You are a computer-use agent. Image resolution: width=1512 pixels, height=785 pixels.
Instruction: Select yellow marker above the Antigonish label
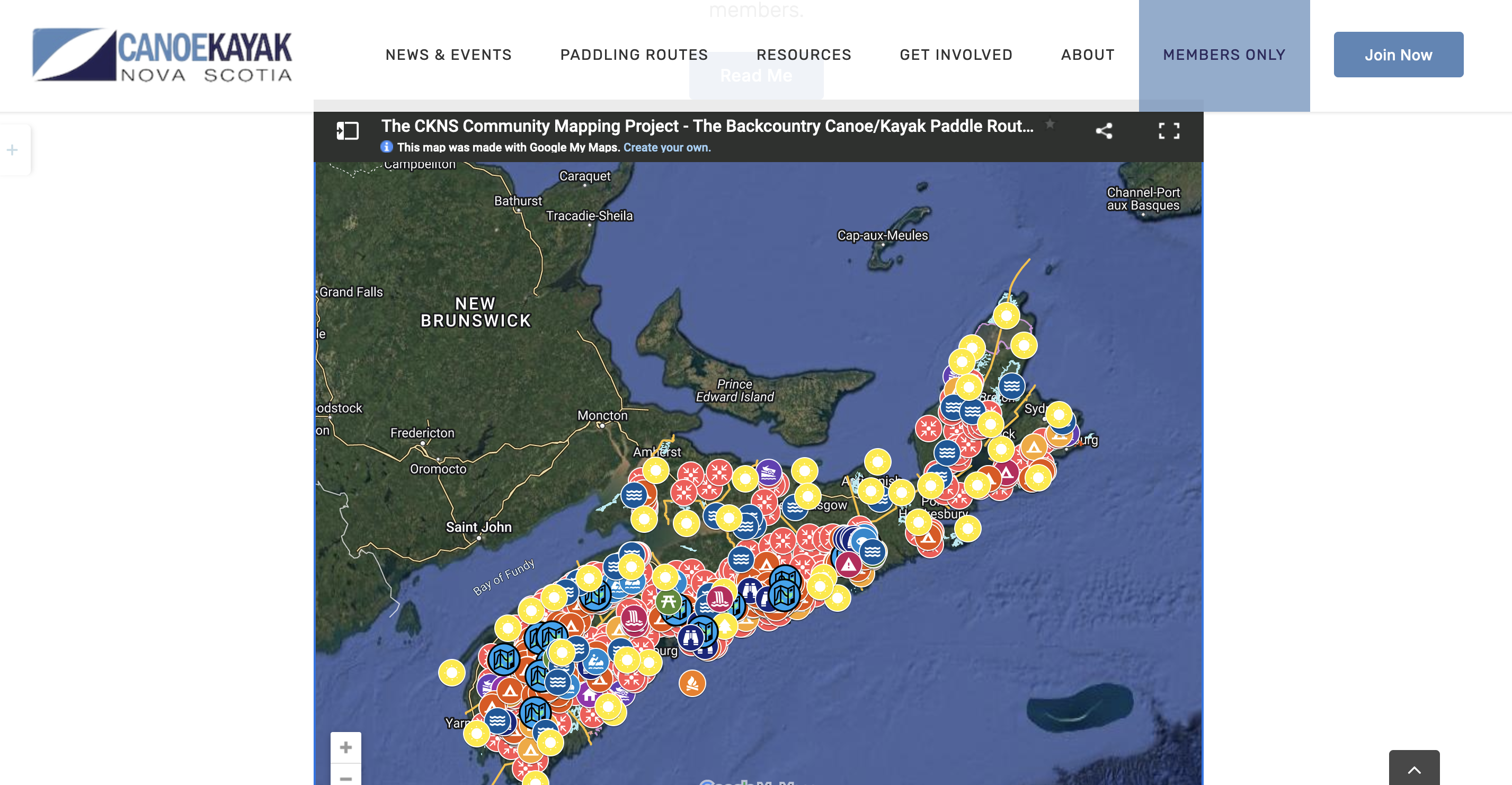click(x=877, y=462)
